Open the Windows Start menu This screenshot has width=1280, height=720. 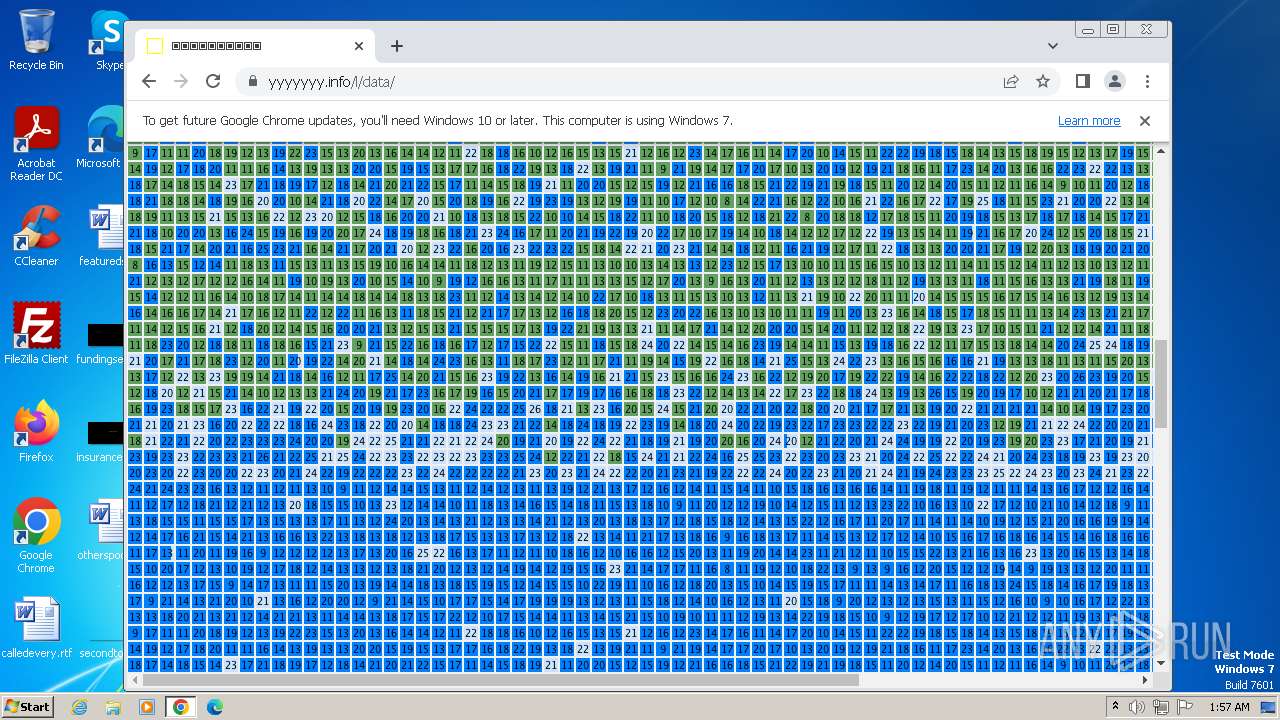27,706
